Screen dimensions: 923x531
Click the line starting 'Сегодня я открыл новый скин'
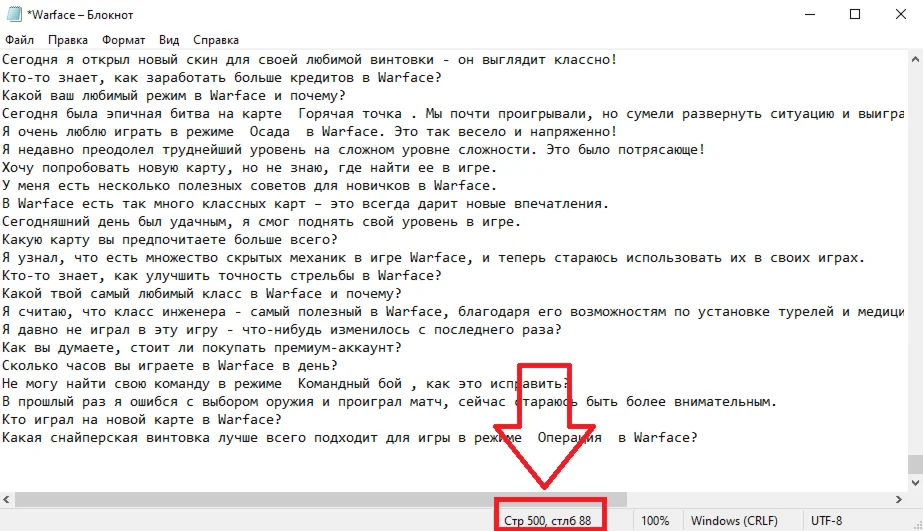[309, 59]
